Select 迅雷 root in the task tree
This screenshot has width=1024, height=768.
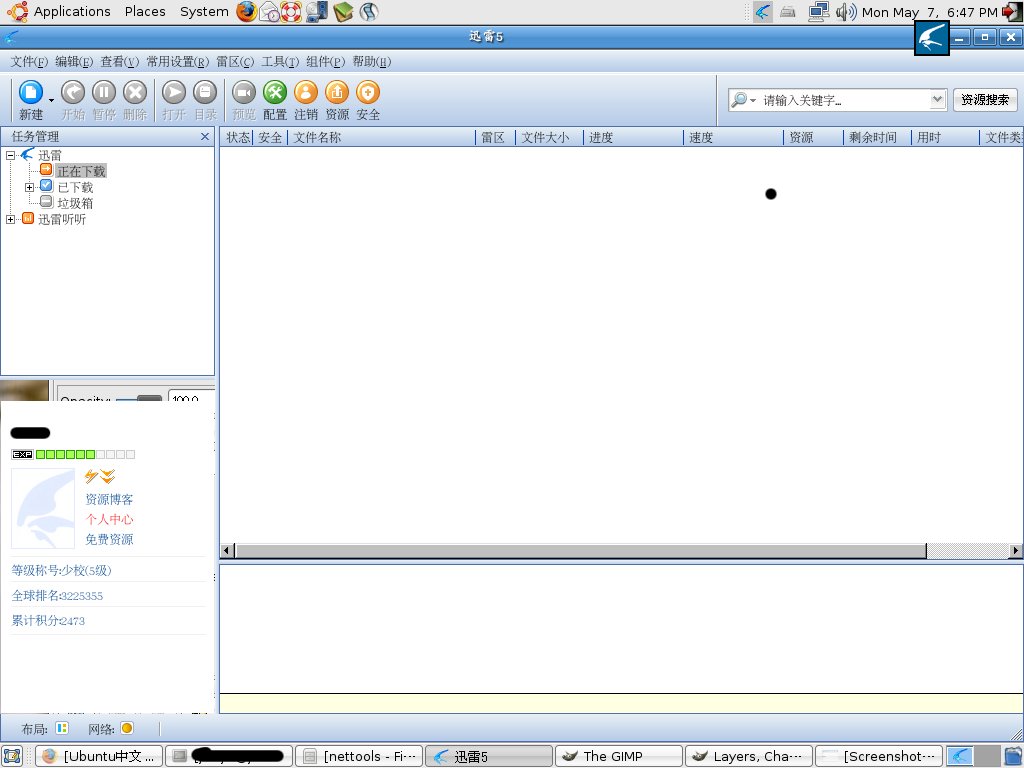[x=50, y=155]
